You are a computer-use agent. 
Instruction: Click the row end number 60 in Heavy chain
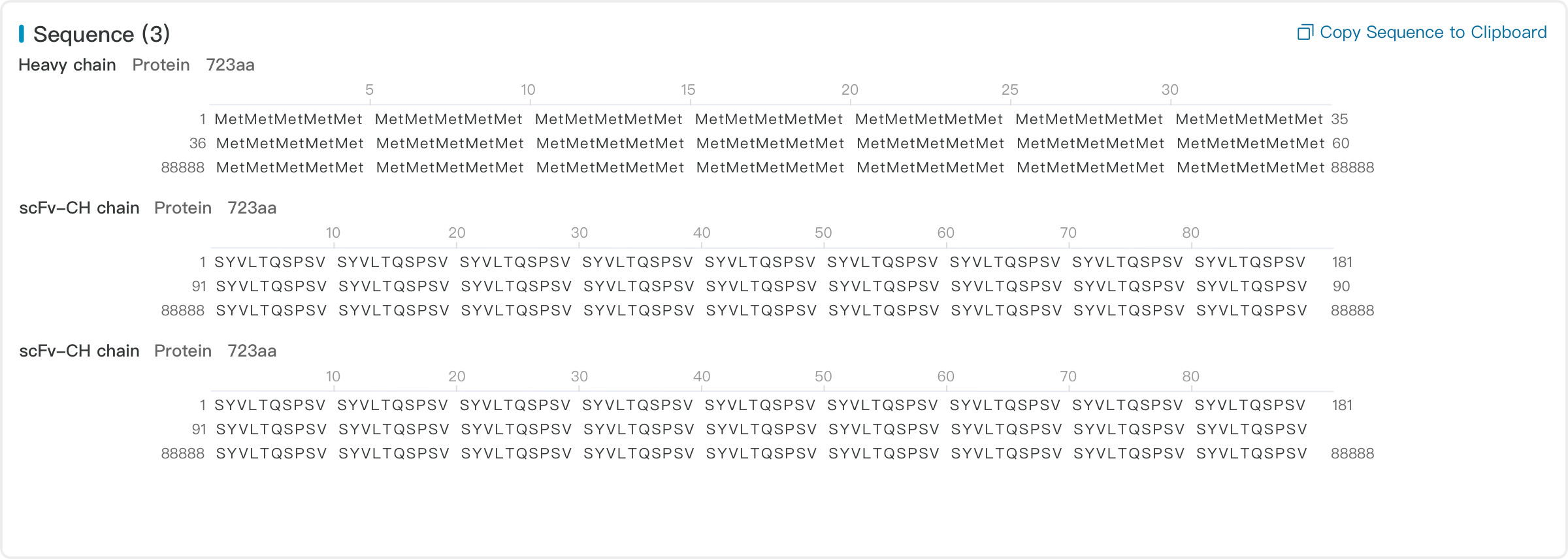1341,143
